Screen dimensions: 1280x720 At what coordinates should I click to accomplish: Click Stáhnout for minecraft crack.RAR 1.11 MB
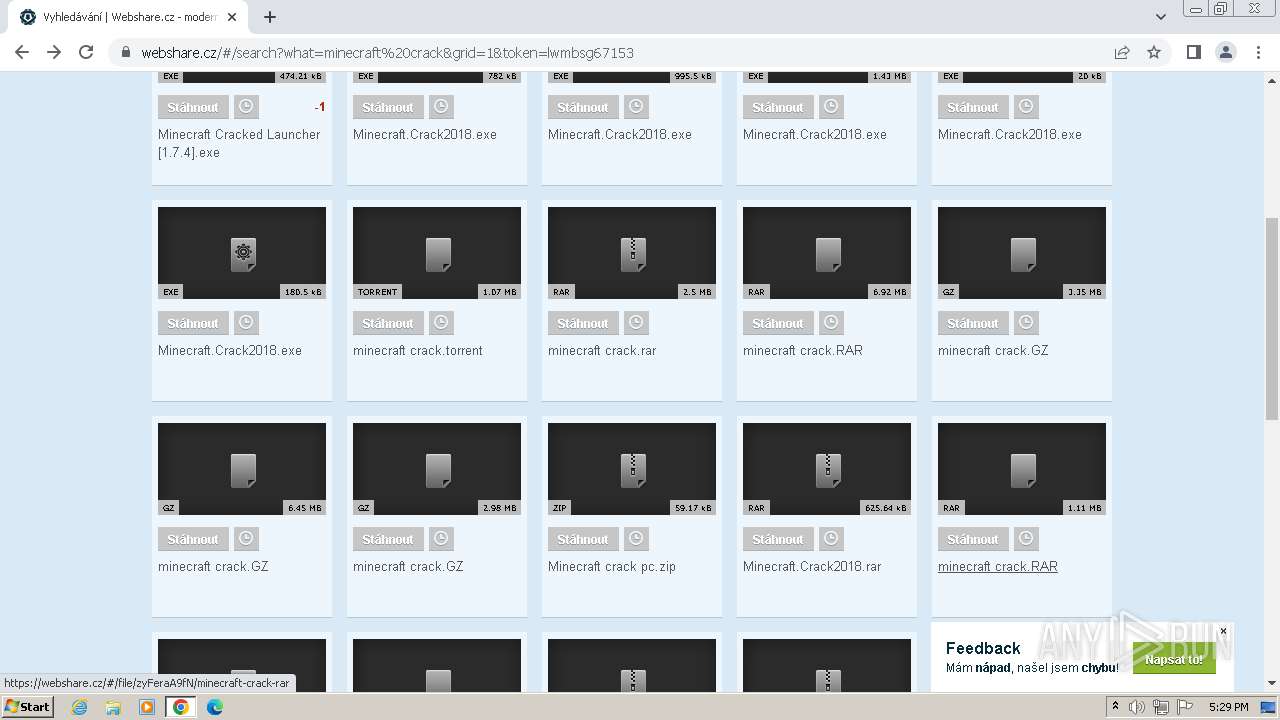973,539
